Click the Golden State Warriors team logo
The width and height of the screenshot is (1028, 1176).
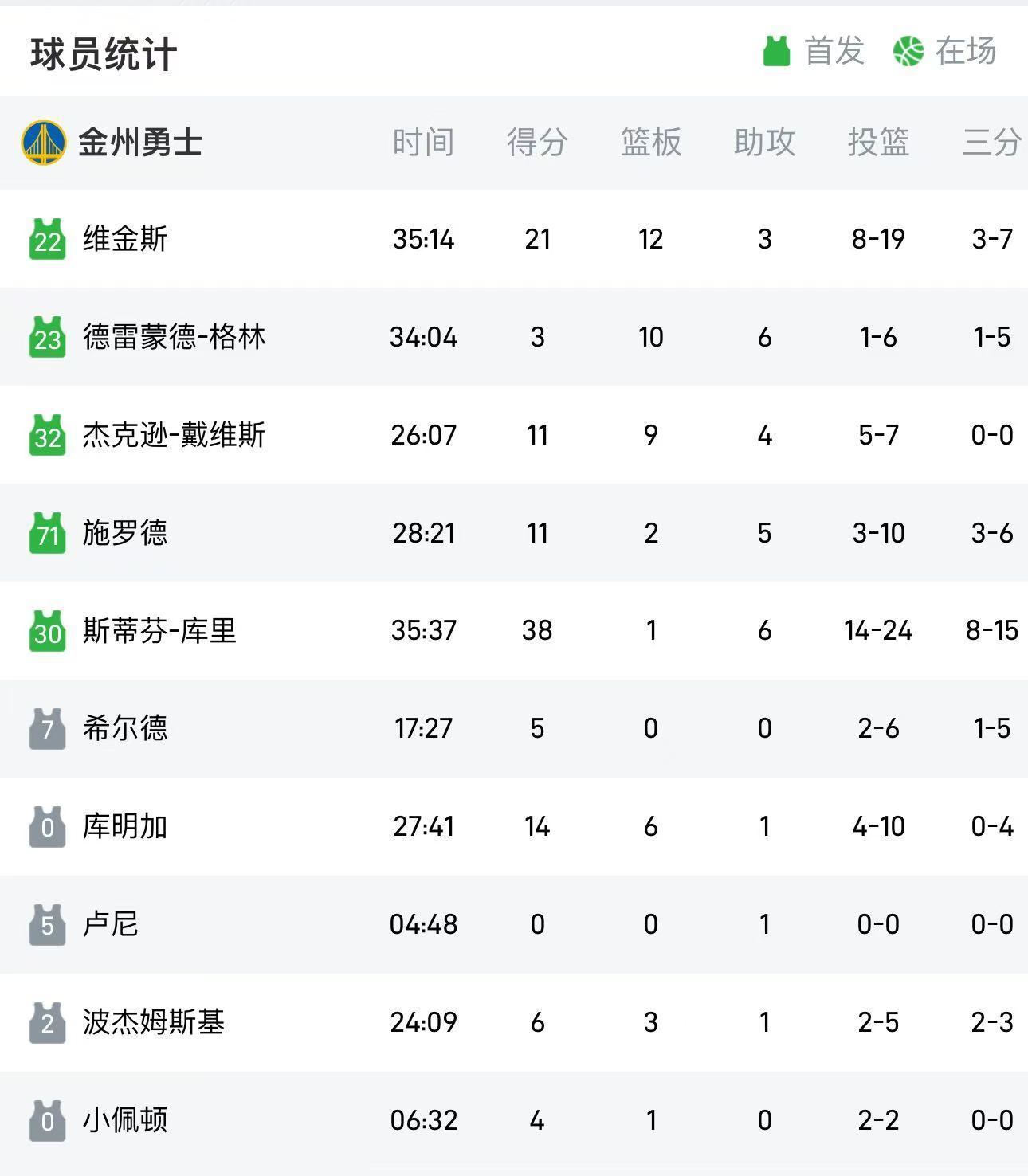(44, 143)
